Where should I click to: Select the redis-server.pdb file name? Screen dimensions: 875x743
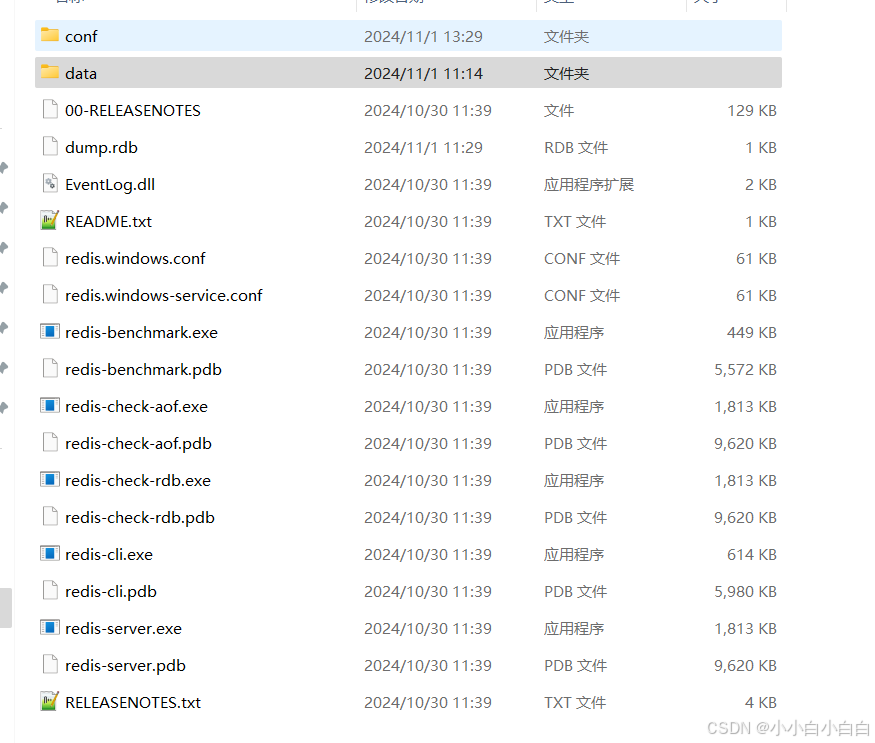pos(126,665)
